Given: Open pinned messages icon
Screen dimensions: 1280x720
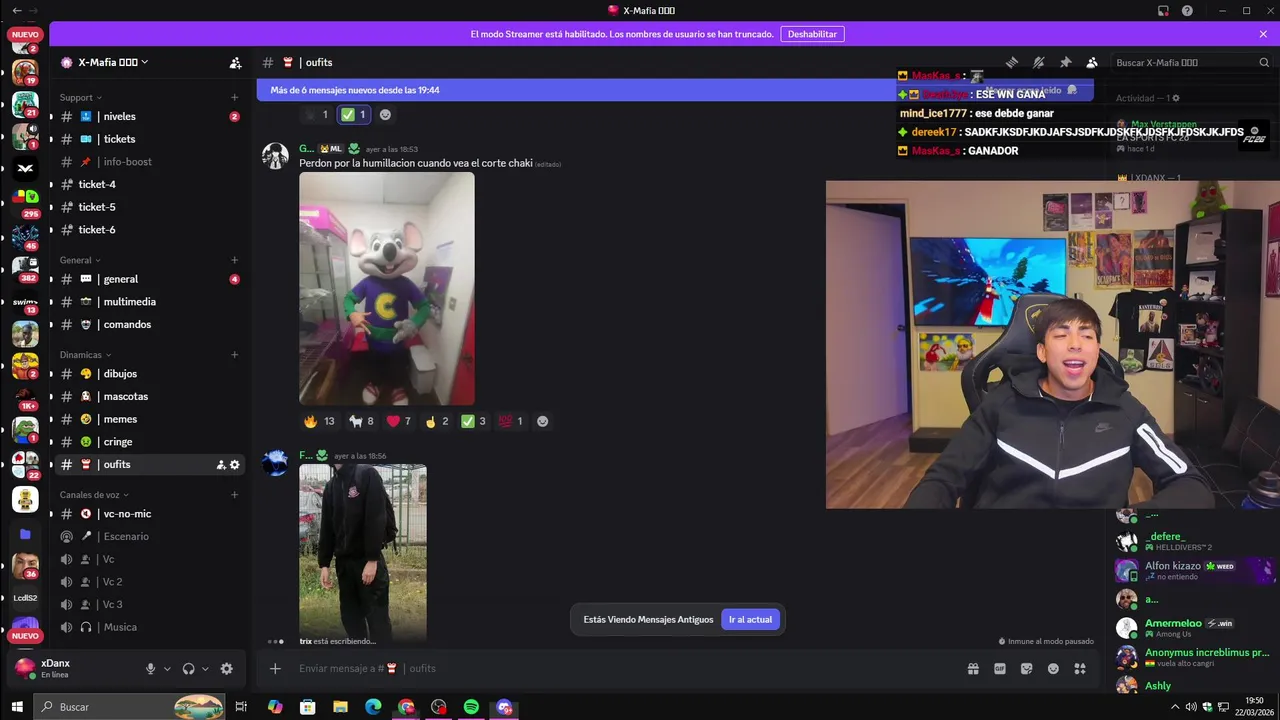Looking at the screenshot, I should coord(1066,62).
